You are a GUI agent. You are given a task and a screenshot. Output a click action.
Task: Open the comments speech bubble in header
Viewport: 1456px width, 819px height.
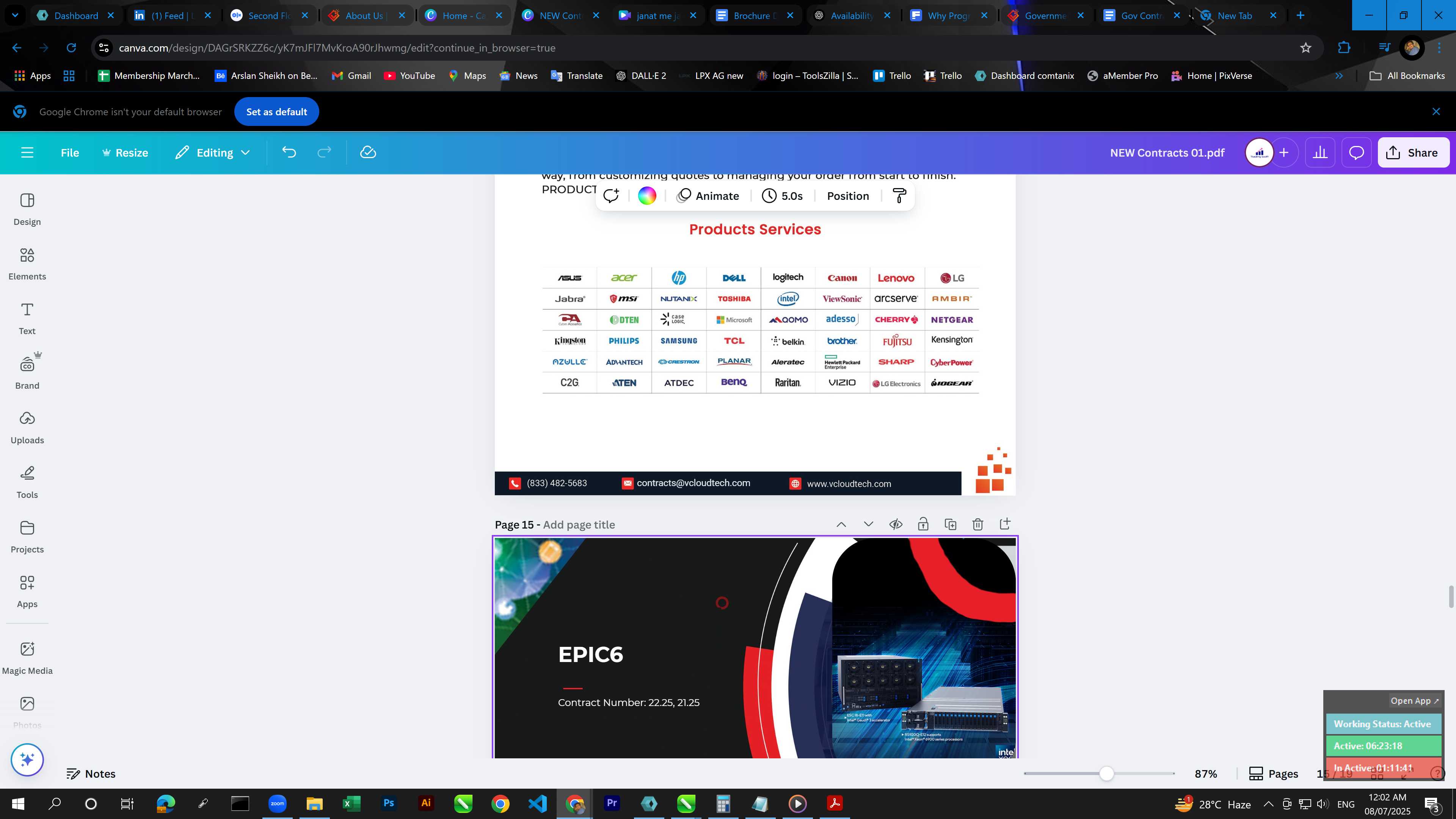coord(1357,152)
